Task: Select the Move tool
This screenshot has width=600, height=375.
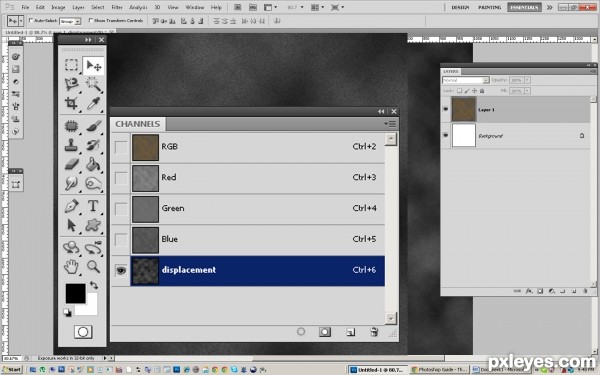Action: point(93,65)
